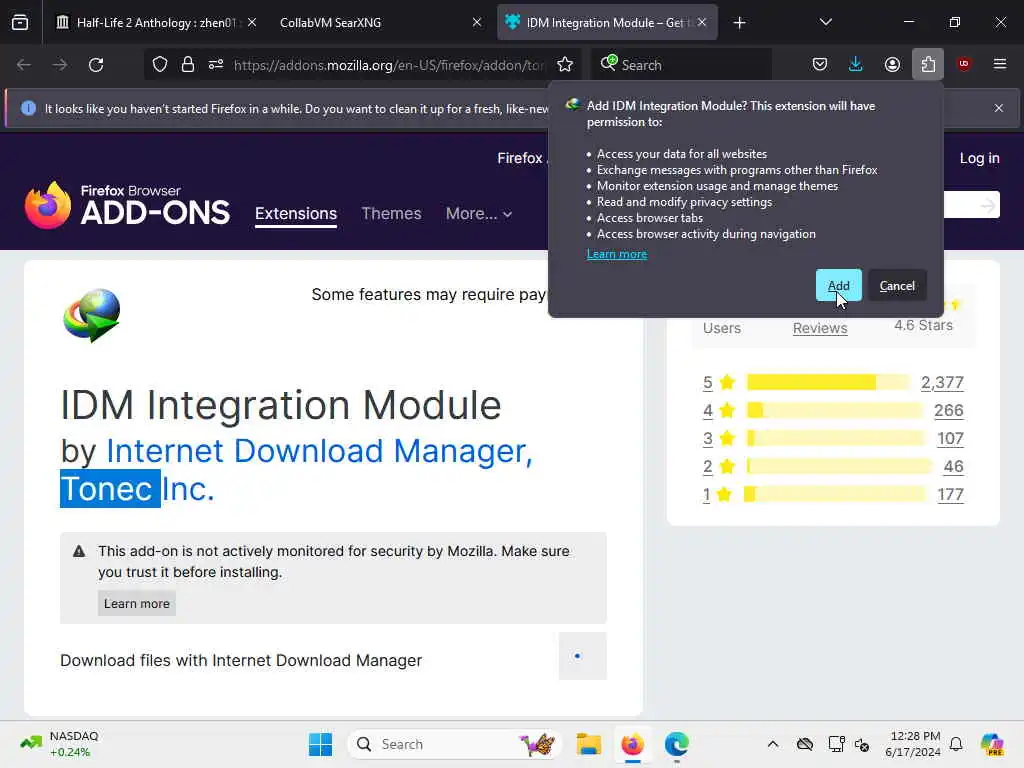Launch Copilot preview from taskbar
The width and height of the screenshot is (1024, 768).
[x=993, y=744]
